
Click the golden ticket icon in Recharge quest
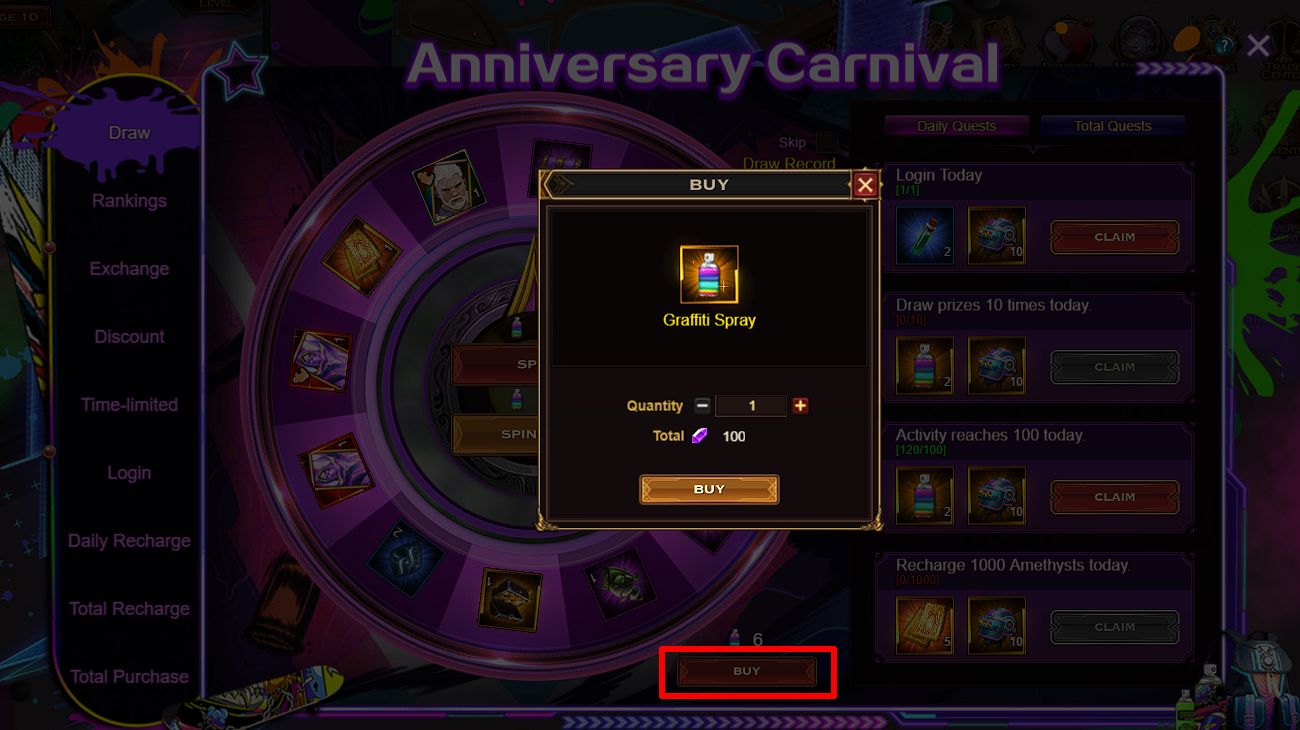point(925,626)
